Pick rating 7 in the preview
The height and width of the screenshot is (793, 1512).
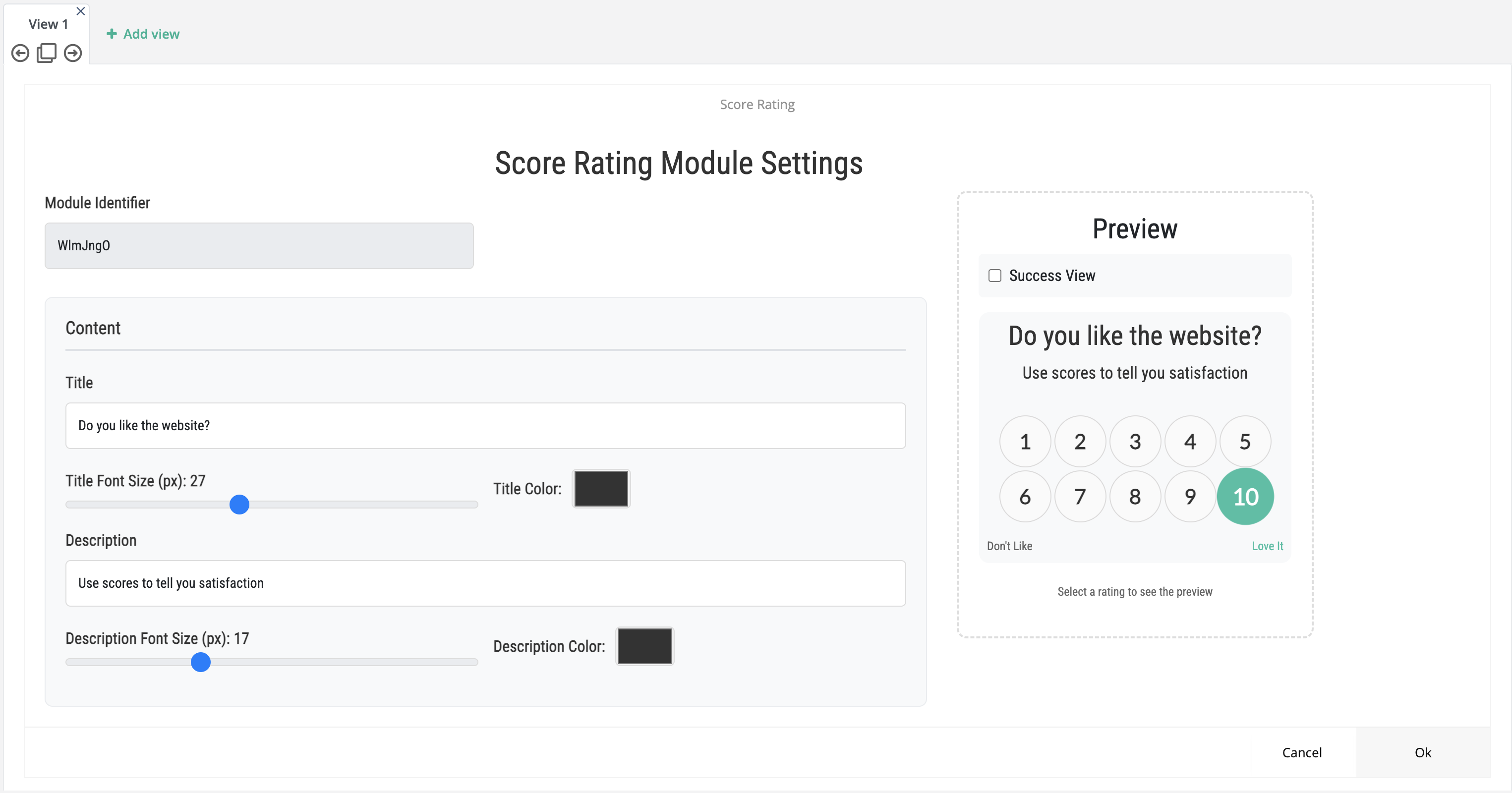tap(1080, 497)
